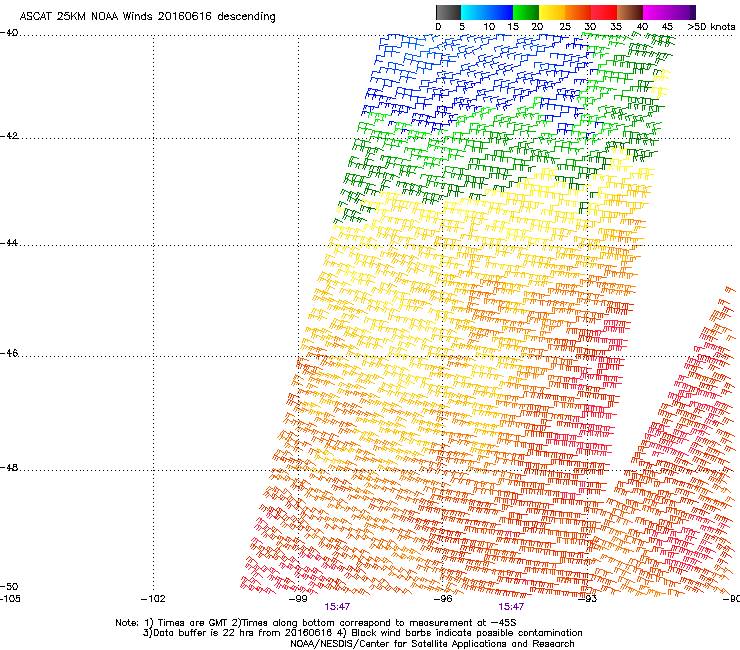Image resolution: width=740 pixels, height=650 pixels.
Task: Click the 'Data buffer is 22 hrs' note line
Action: (362, 633)
